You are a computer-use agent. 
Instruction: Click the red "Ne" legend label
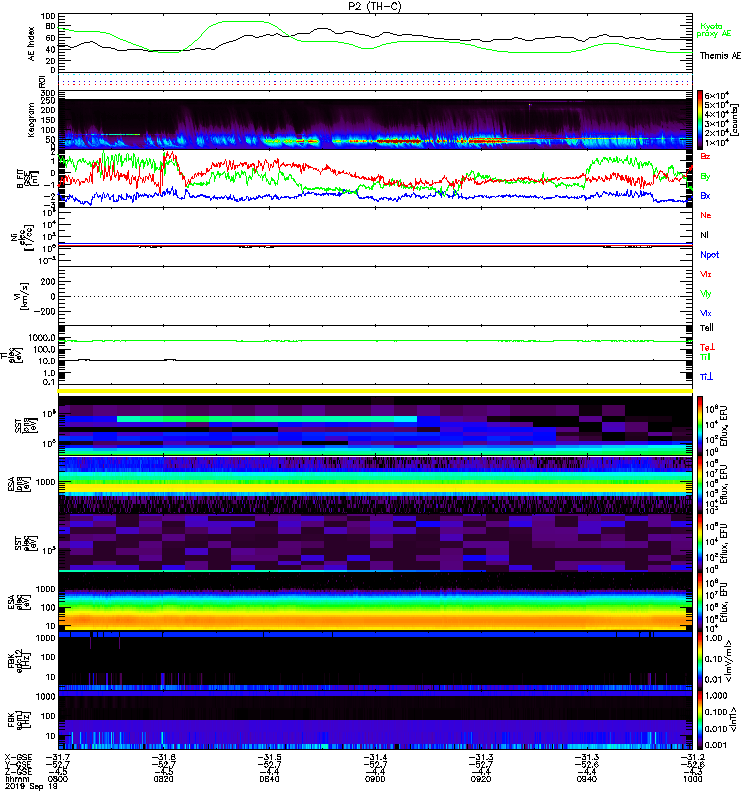[706, 215]
